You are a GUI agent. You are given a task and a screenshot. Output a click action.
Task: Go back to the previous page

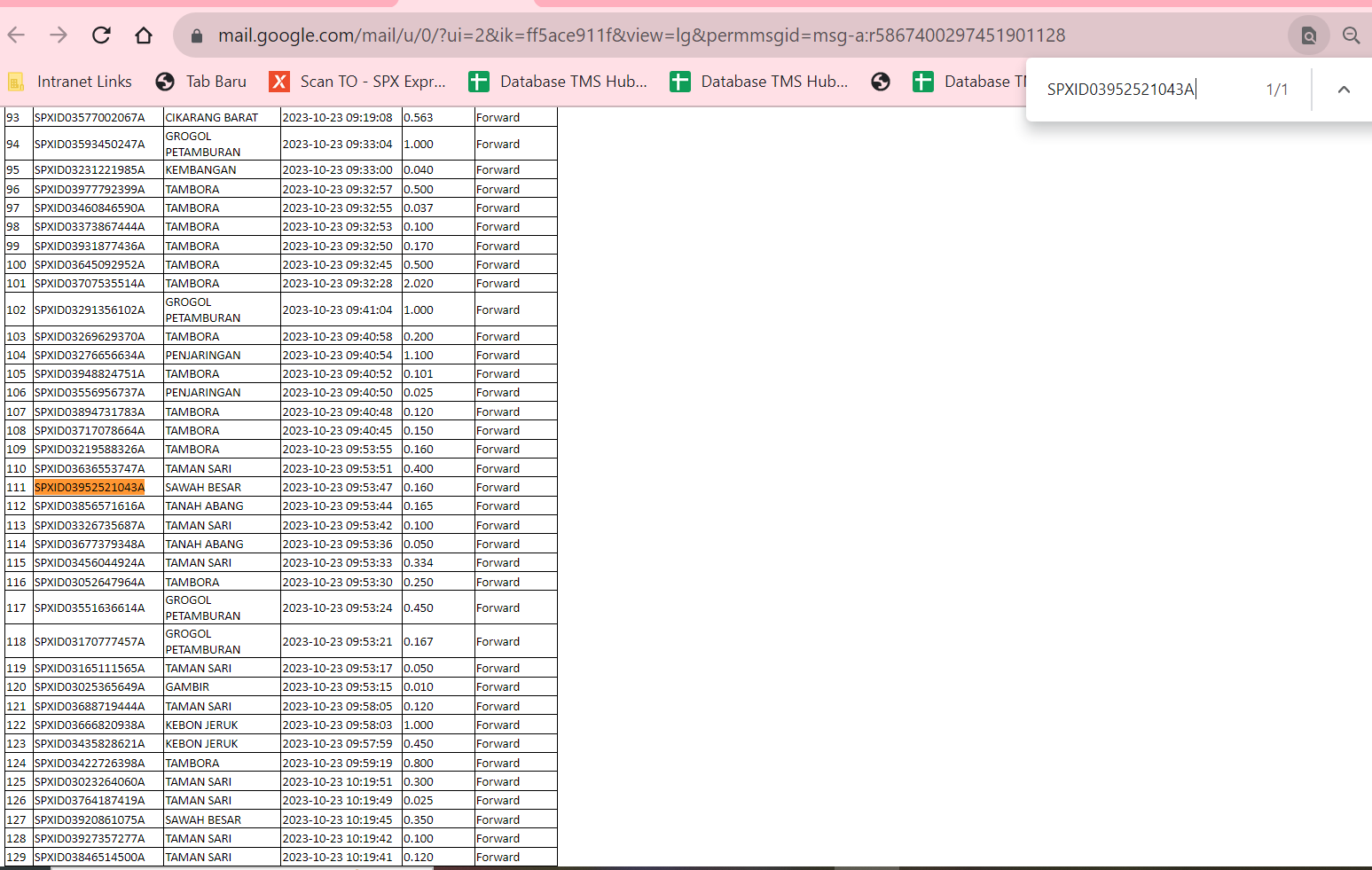click(x=16, y=35)
